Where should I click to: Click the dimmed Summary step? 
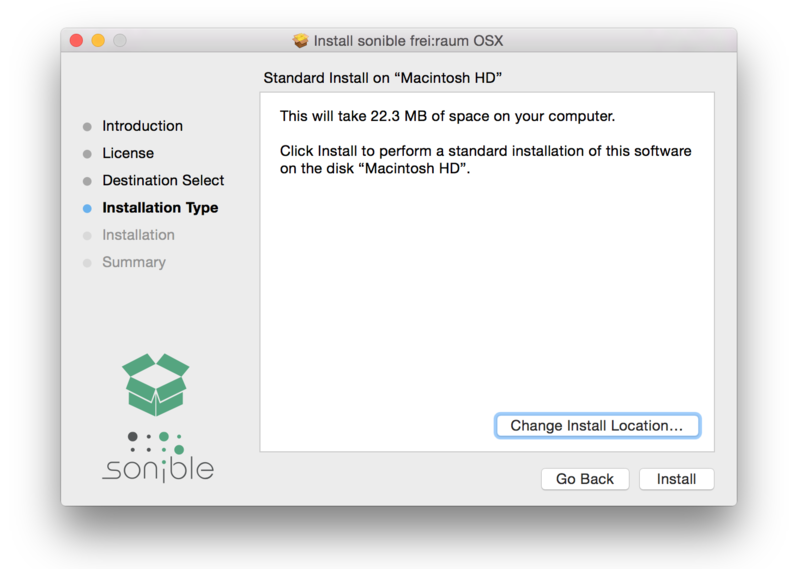coord(134,262)
